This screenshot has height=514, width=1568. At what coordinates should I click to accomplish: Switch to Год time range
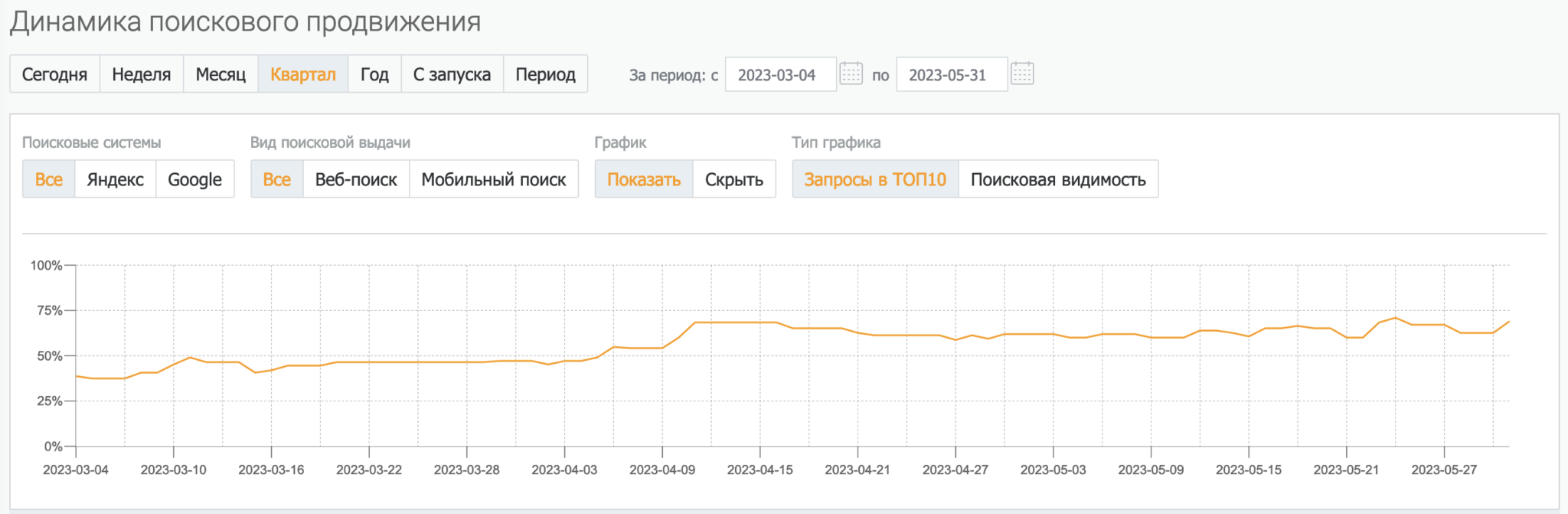pos(374,74)
